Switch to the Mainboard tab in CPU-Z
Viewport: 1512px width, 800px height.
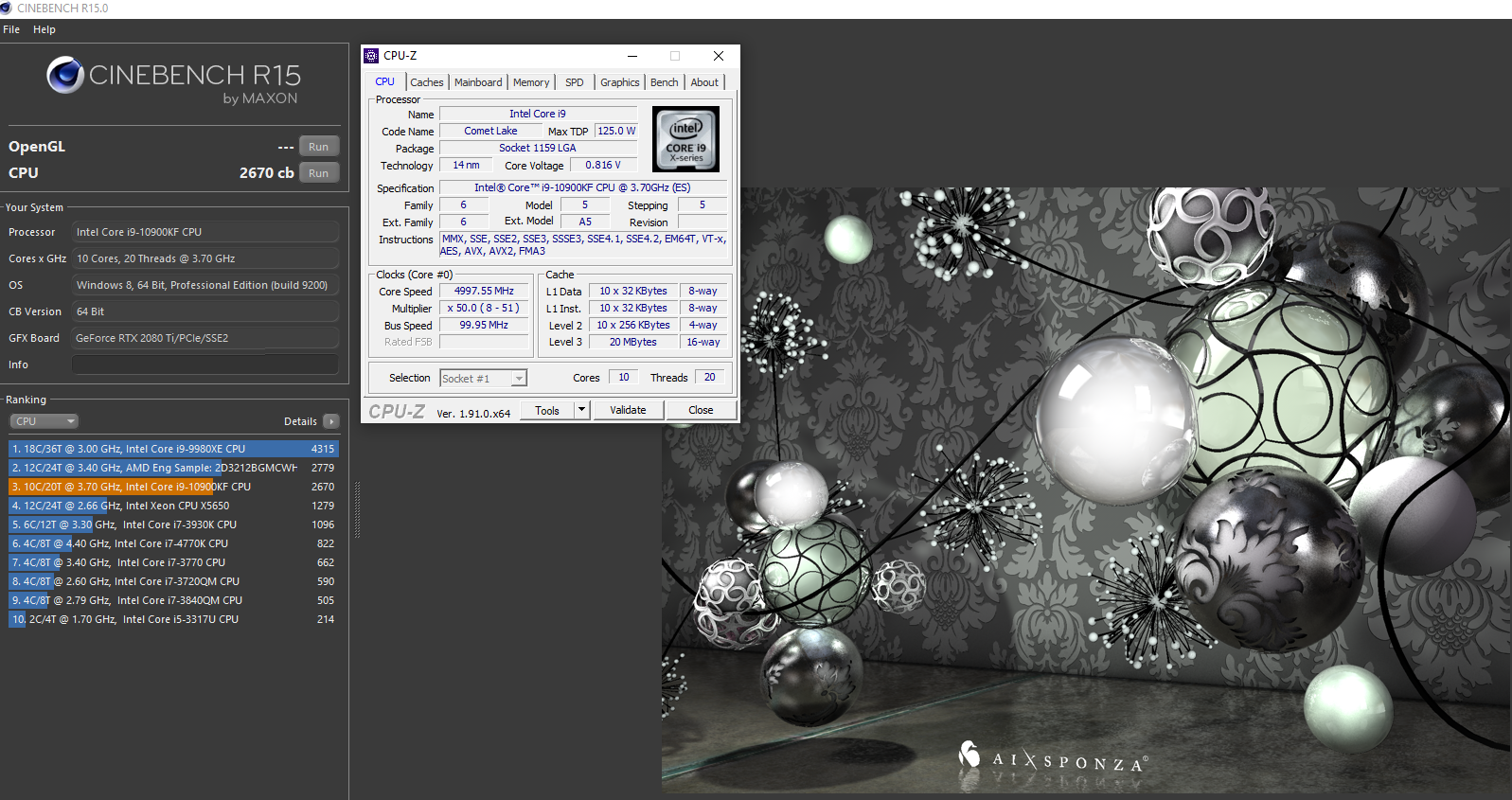pos(478,82)
